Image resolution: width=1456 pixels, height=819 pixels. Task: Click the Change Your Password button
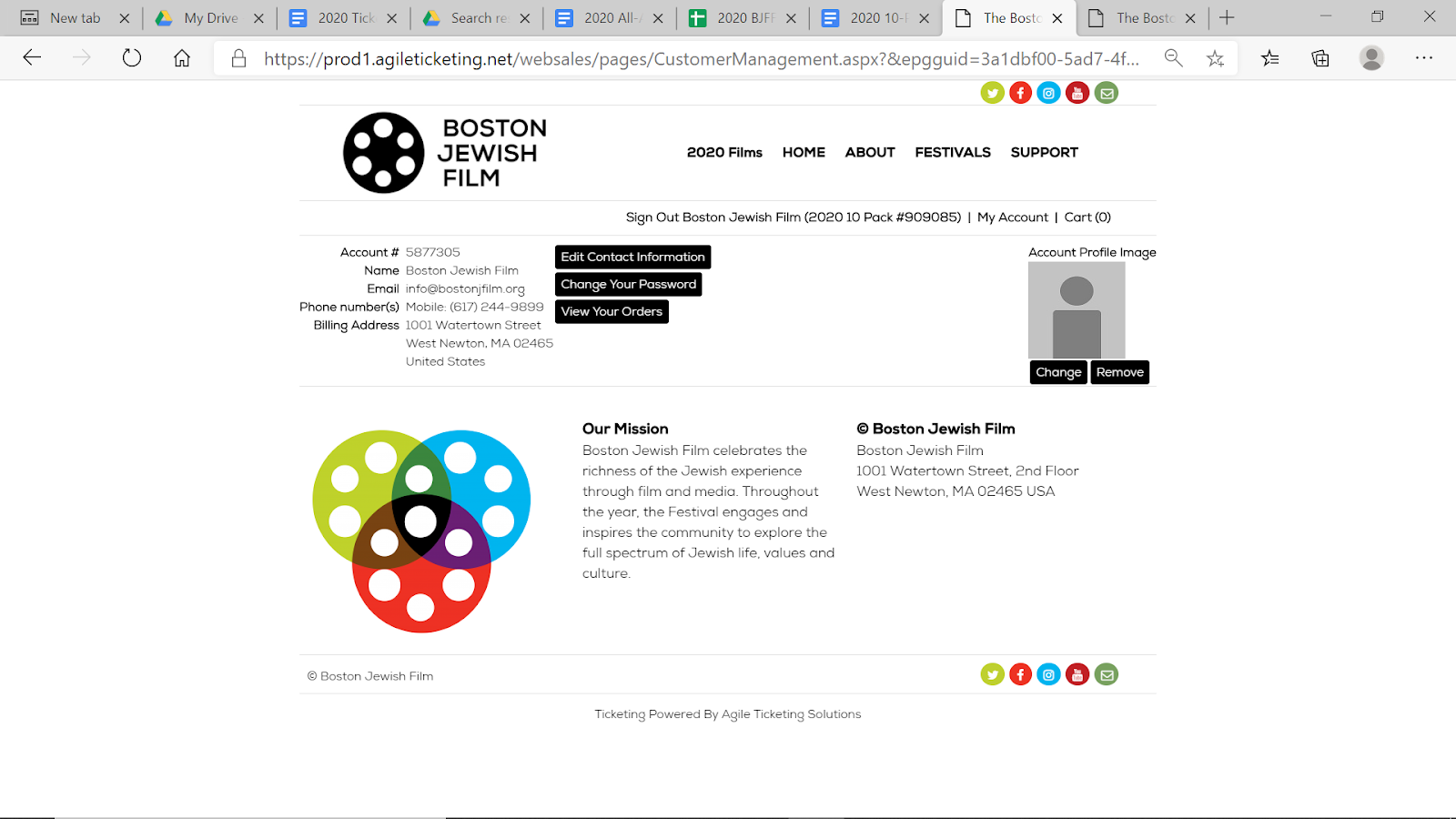tap(628, 284)
